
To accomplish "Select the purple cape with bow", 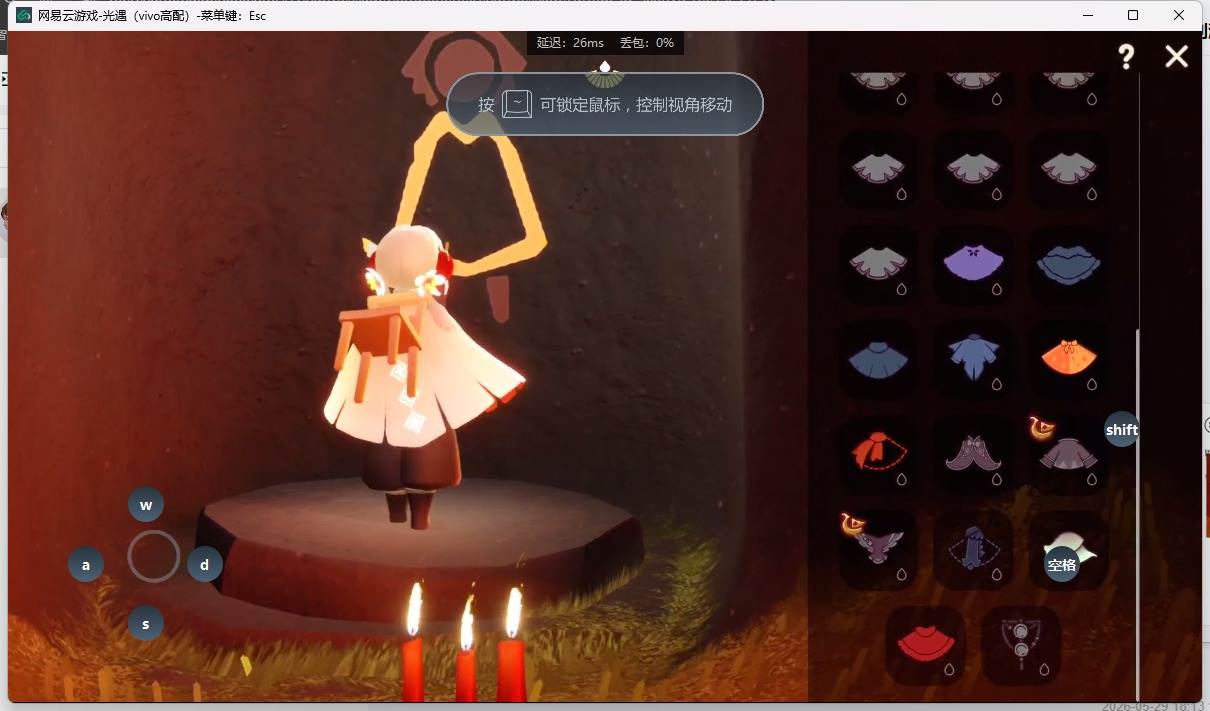I will pyautogui.click(x=973, y=266).
